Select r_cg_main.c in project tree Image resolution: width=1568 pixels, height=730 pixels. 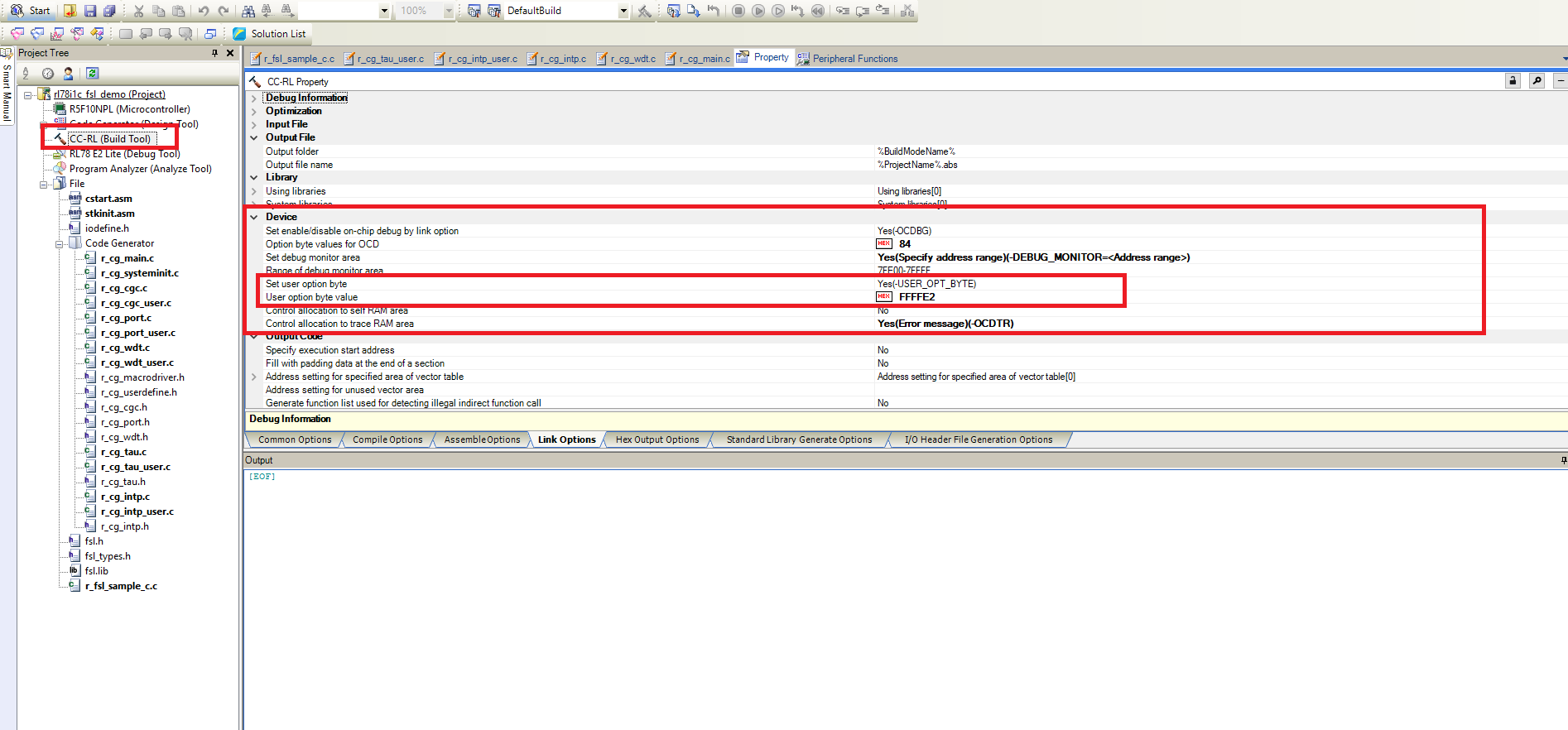pos(127,258)
